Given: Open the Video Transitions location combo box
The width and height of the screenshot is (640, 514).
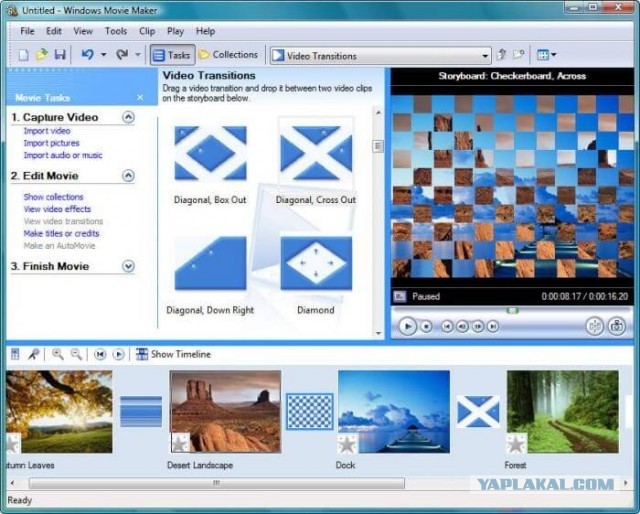Looking at the screenshot, I should click(x=380, y=56).
